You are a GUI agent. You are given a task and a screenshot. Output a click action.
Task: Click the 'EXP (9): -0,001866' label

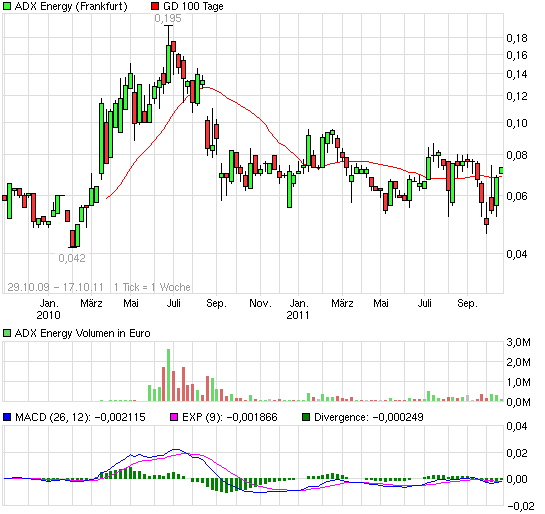click(229, 417)
